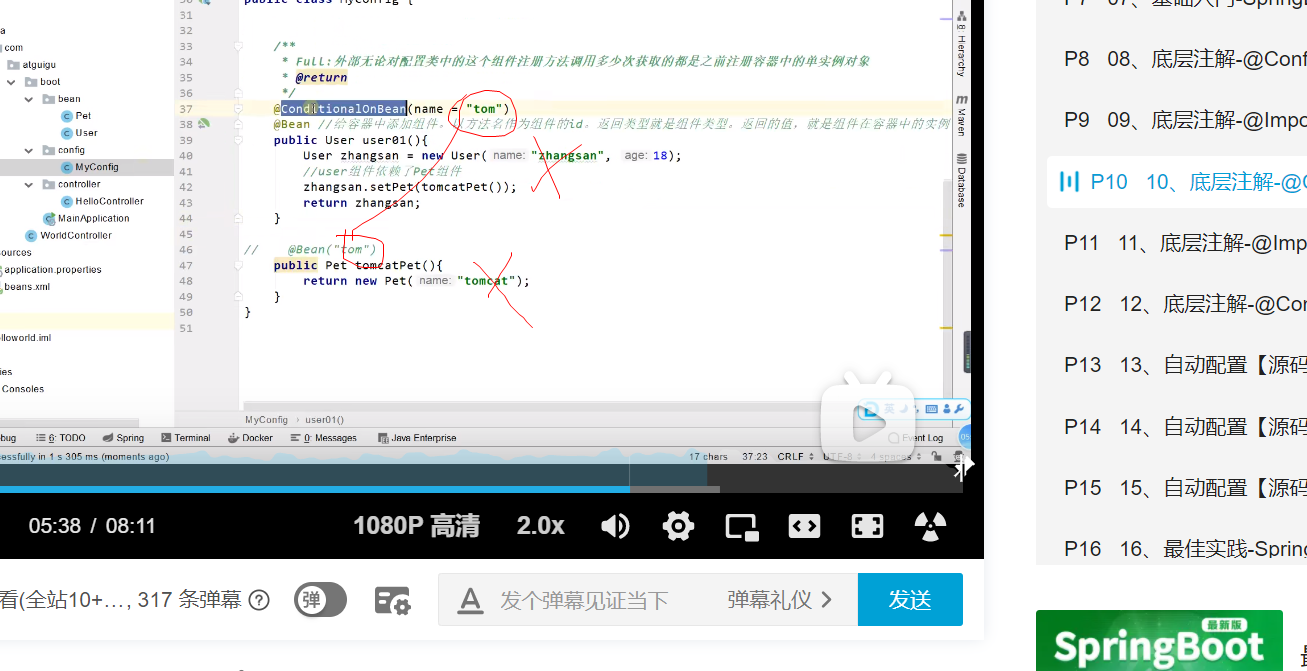This screenshot has height=671, width=1307.
Task: Open danmaku text style 'A' icon
Action: tap(470, 600)
